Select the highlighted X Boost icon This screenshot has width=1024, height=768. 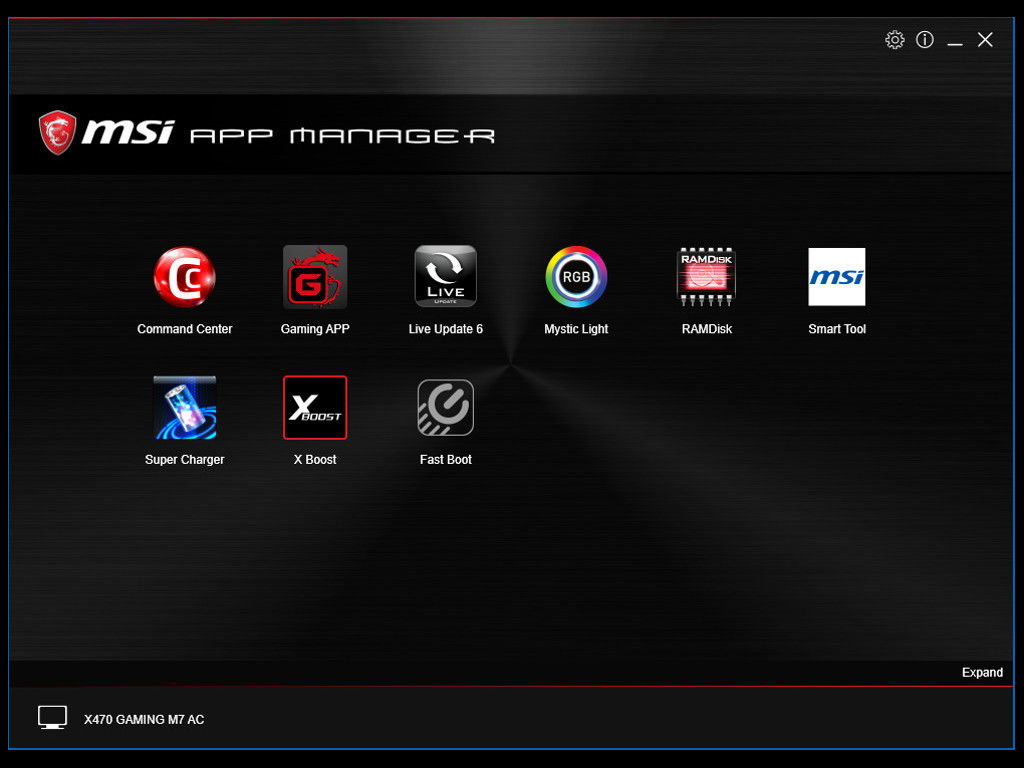click(x=315, y=407)
